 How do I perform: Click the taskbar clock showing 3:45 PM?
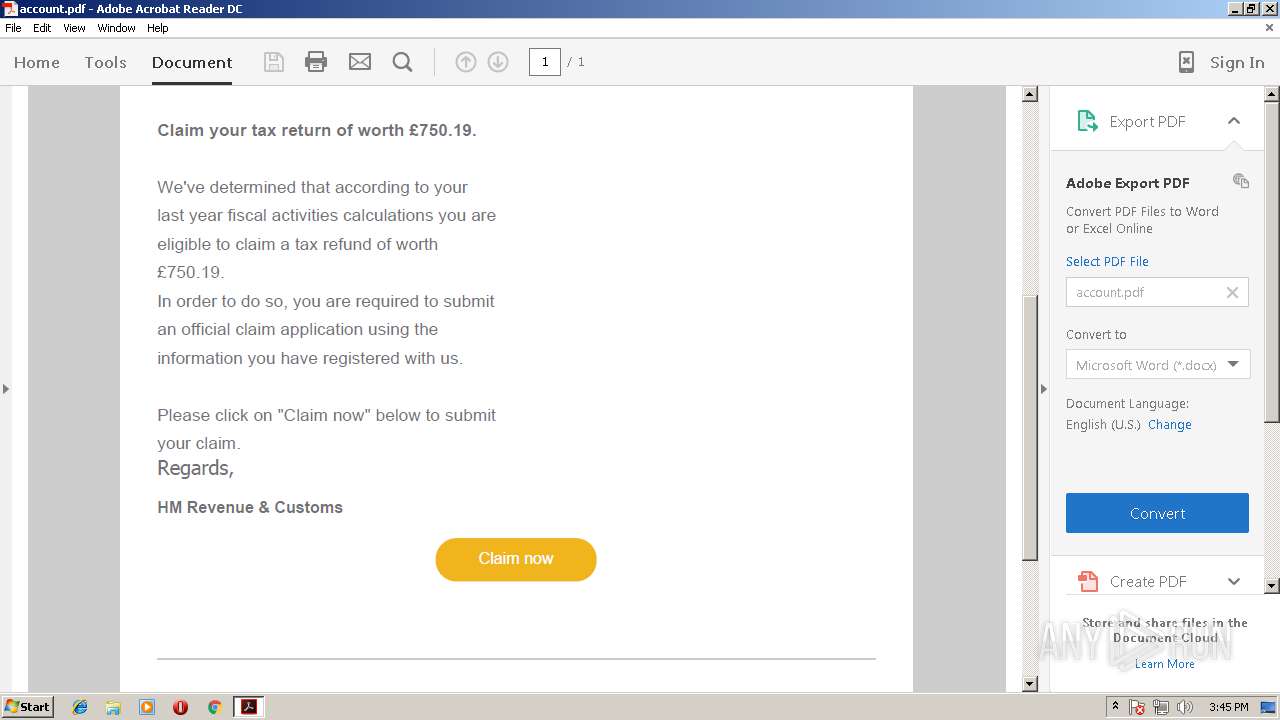pos(1228,707)
